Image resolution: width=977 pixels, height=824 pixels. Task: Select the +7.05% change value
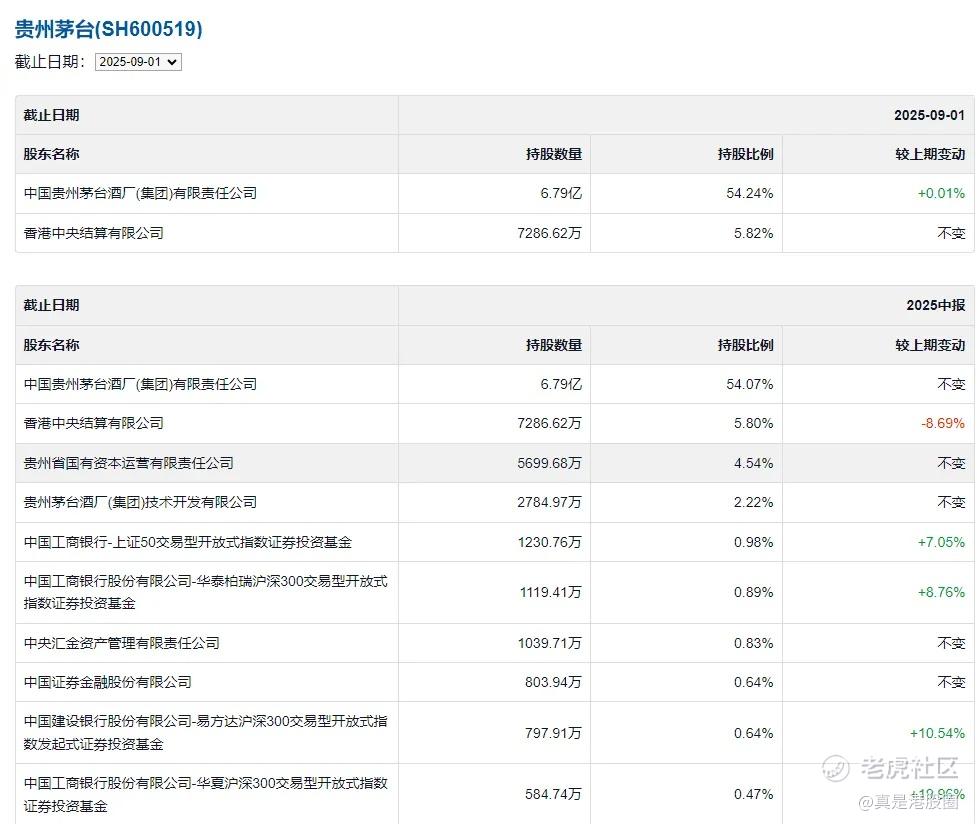pos(941,542)
